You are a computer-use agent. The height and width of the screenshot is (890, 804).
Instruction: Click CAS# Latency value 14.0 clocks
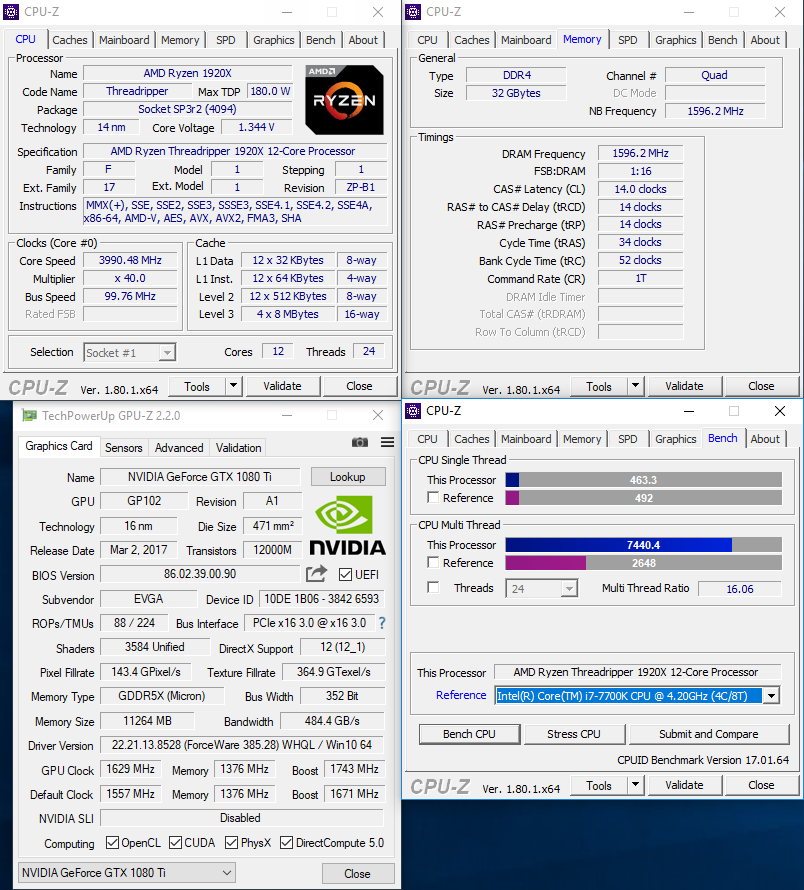coord(640,189)
